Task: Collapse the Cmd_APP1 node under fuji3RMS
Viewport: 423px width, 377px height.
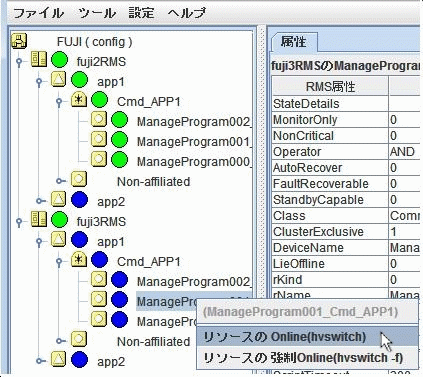Action: point(59,262)
